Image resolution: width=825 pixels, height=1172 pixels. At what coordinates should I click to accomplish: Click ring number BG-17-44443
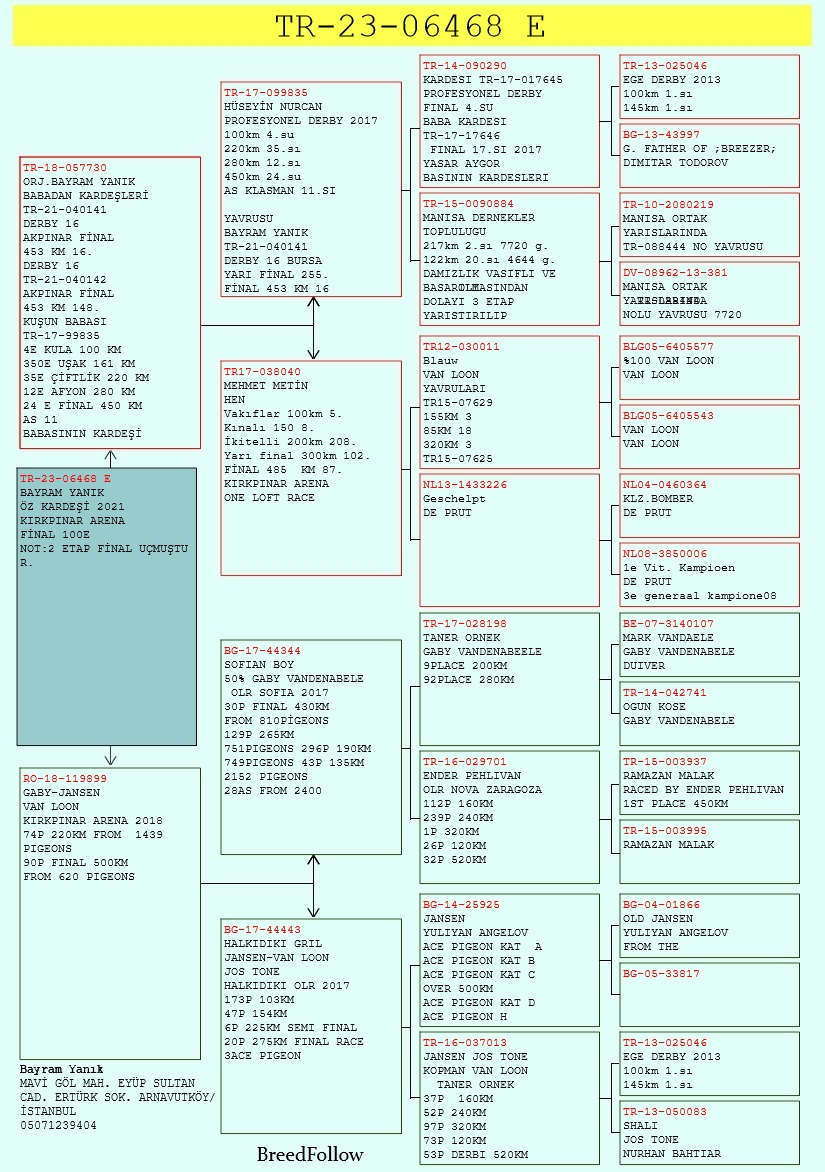click(262, 929)
